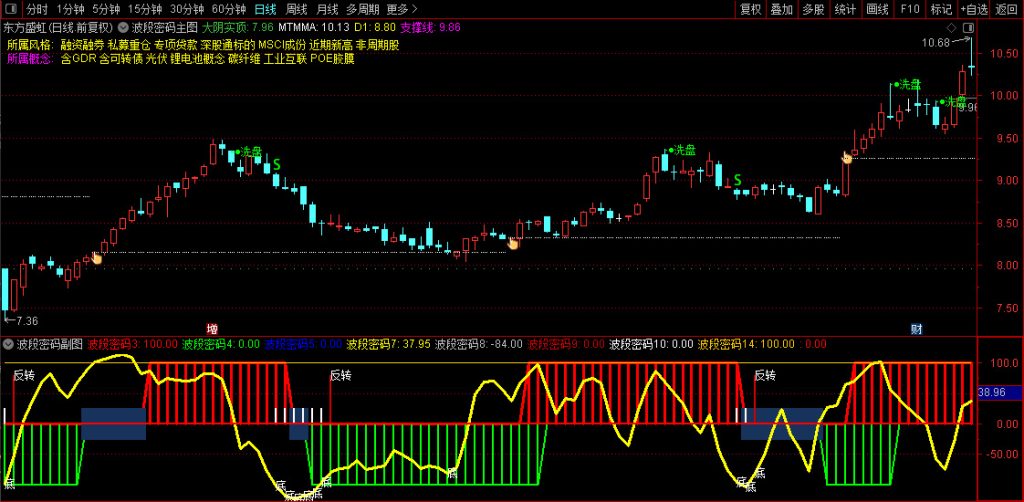
Task: Click the green S sell signal near 9.00
Action: coord(737,180)
